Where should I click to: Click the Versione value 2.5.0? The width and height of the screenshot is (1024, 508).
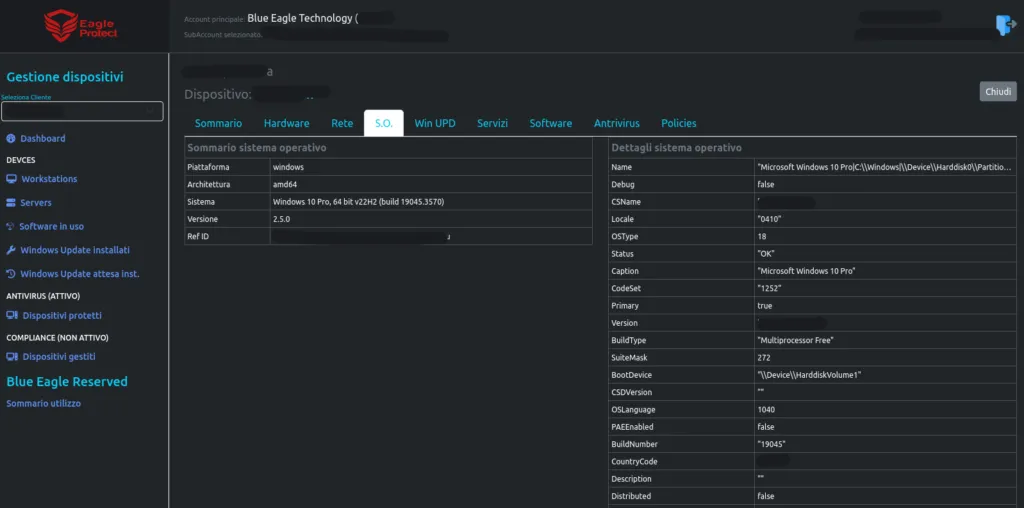pyautogui.click(x=281, y=219)
